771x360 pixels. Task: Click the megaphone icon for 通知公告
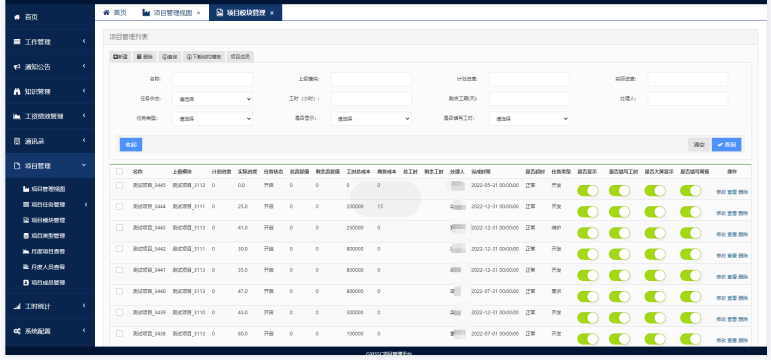[x=17, y=67]
